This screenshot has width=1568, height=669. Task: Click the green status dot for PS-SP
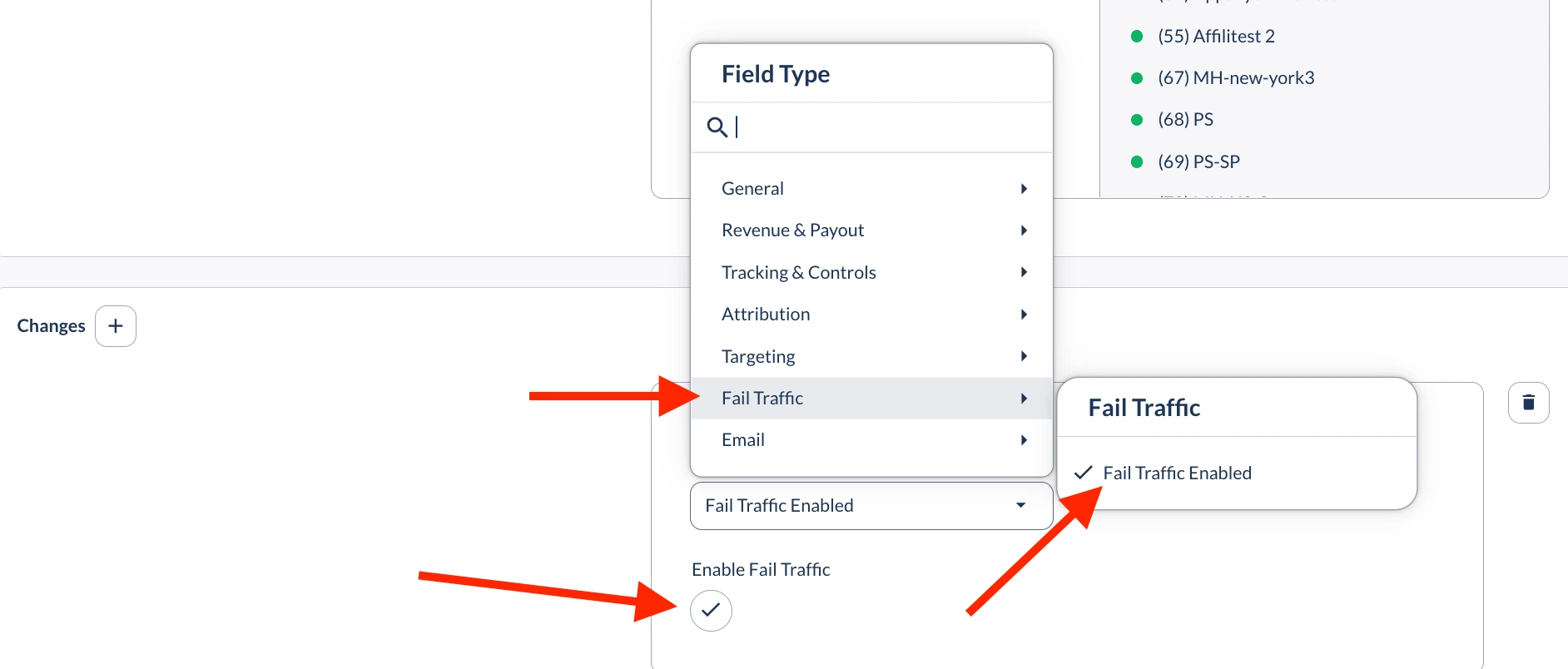(1137, 161)
